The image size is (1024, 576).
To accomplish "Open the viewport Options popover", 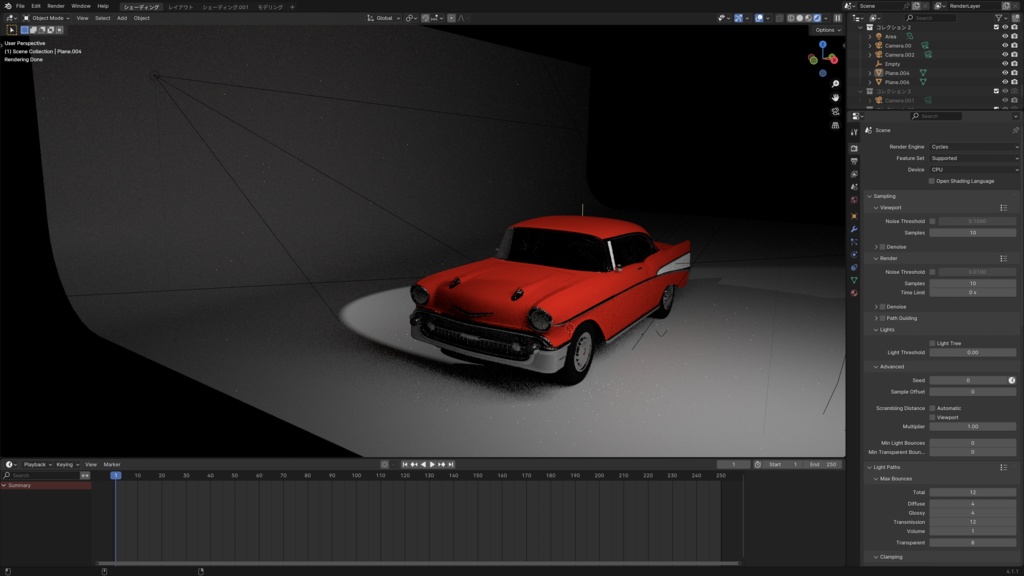I will coord(827,30).
